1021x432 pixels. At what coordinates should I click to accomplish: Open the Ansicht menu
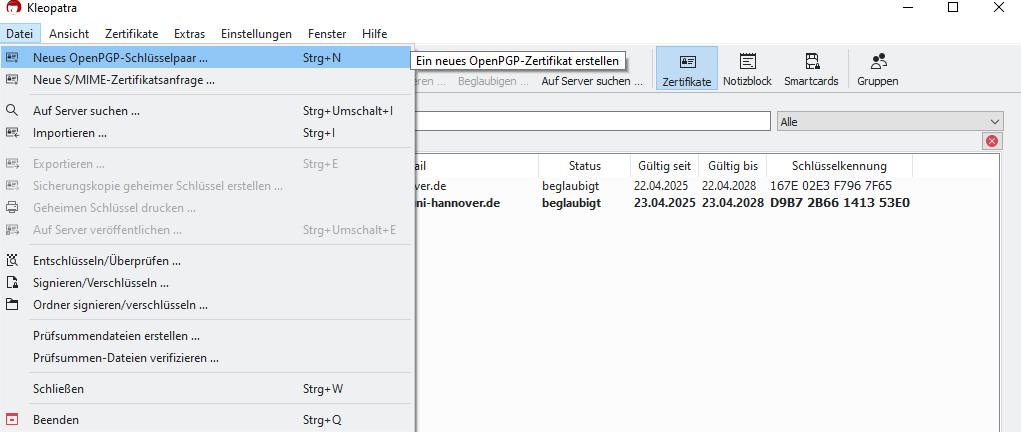tap(69, 34)
